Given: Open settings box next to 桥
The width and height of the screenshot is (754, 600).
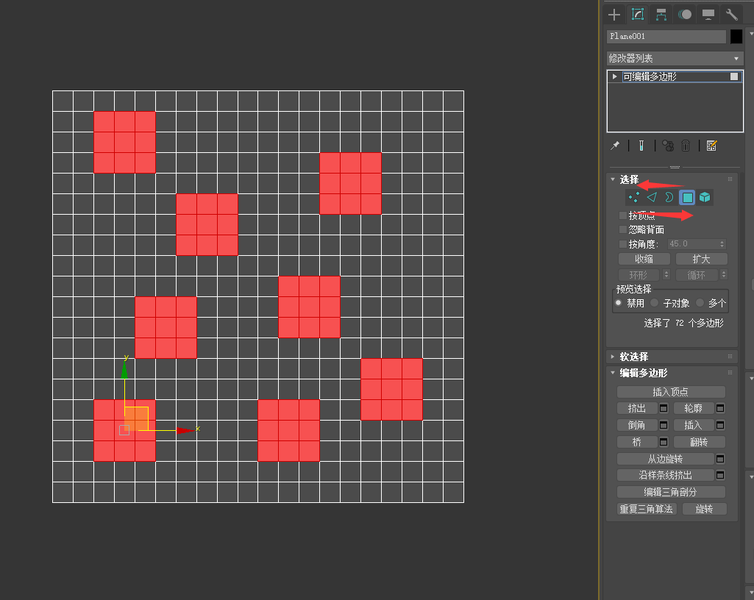Looking at the screenshot, I should [664, 442].
